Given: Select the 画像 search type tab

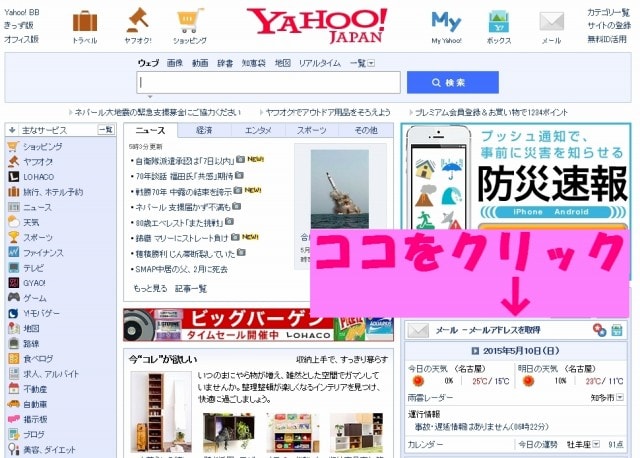Looking at the screenshot, I should (x=175, y=63).
